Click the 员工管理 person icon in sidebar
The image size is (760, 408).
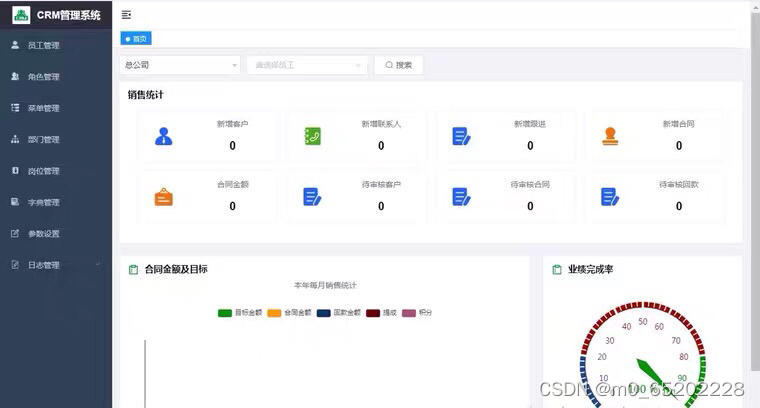15,45
